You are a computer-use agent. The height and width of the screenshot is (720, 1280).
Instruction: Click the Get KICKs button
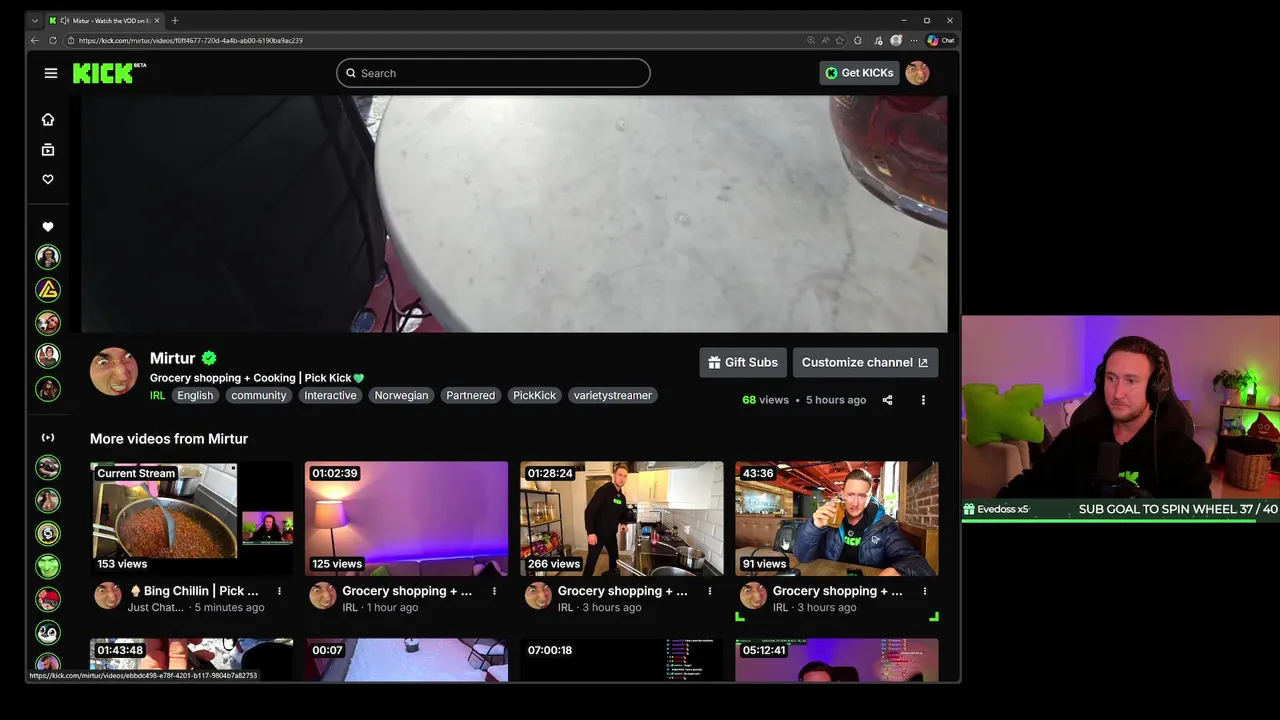(859, 73)
